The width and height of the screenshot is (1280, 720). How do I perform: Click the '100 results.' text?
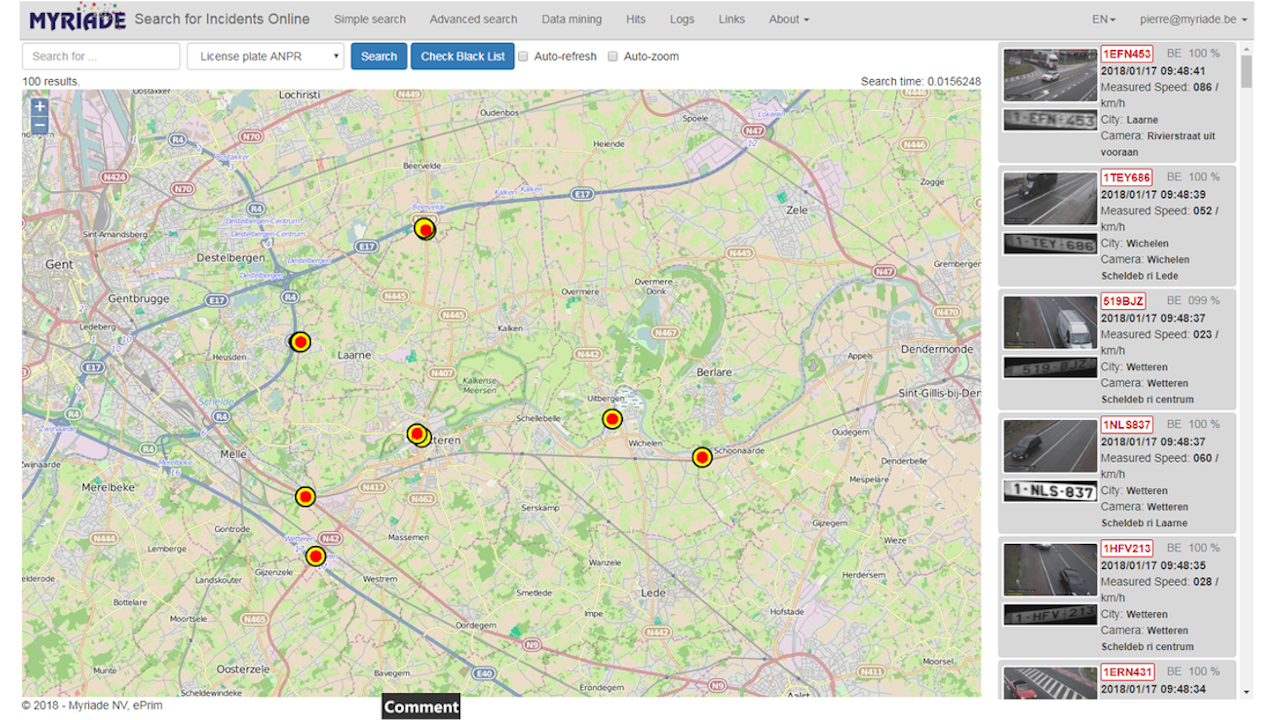pos(51,81)
